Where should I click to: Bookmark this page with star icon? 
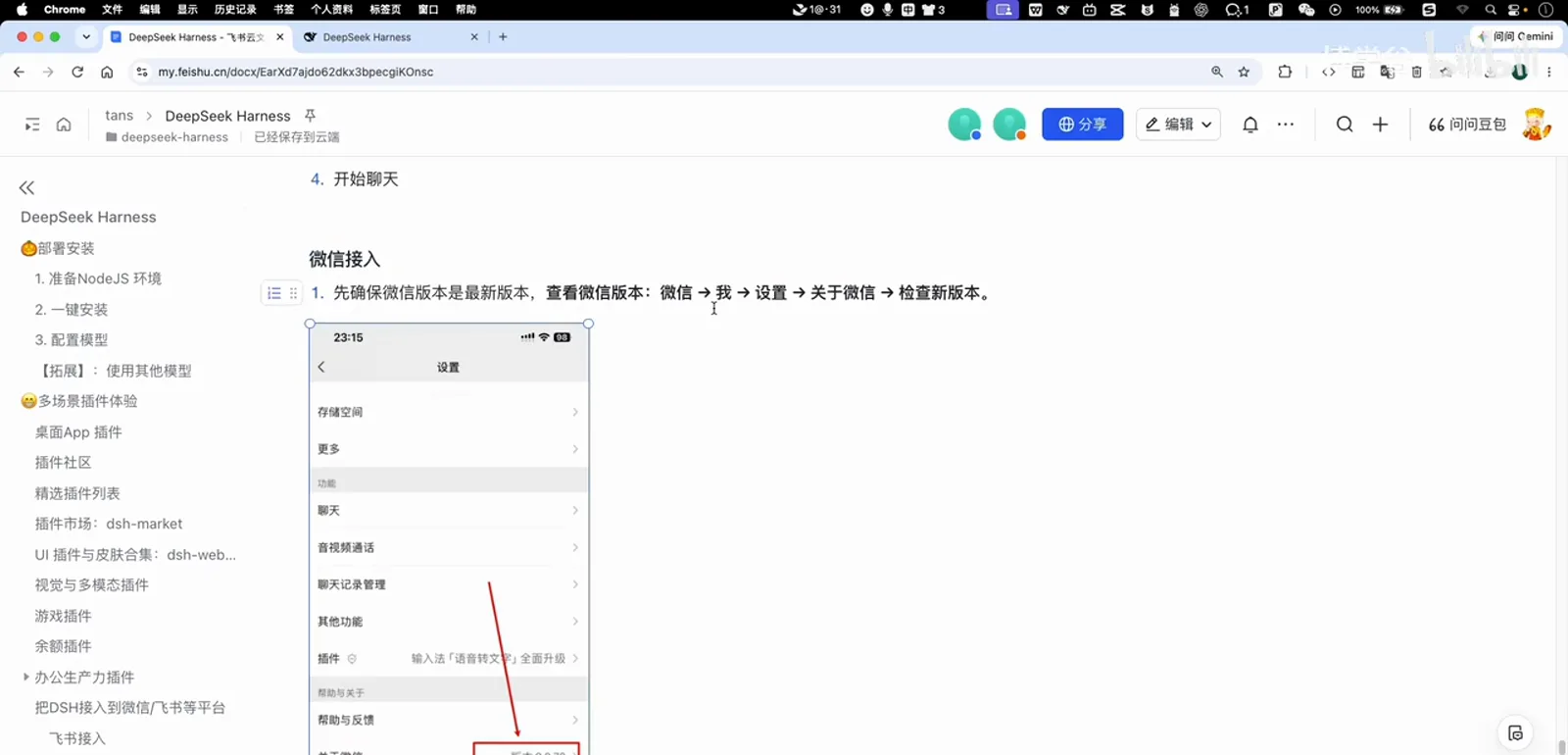[x=1244, y=72]
